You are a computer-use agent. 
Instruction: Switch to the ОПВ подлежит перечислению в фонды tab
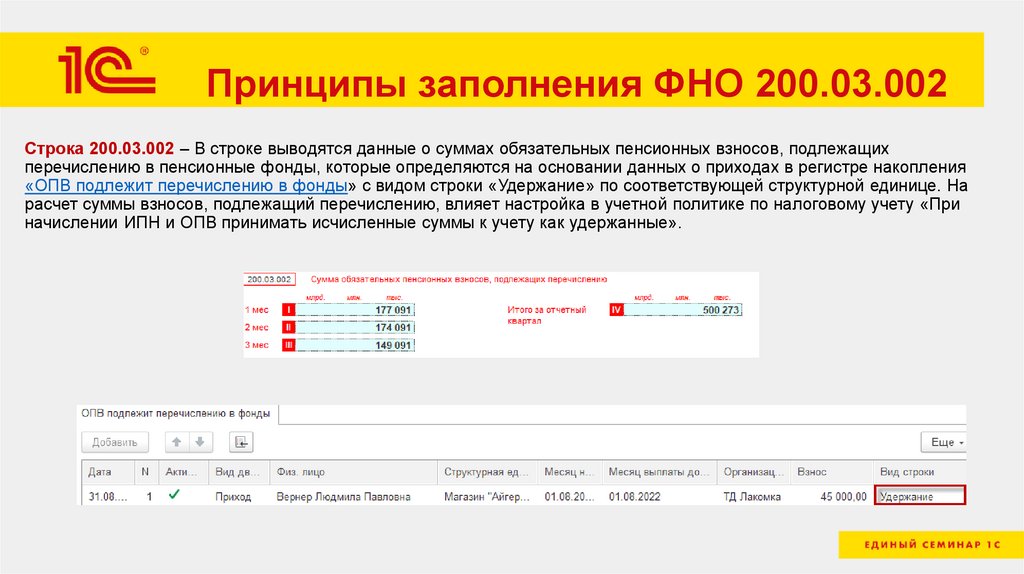[x=176, y=413]
